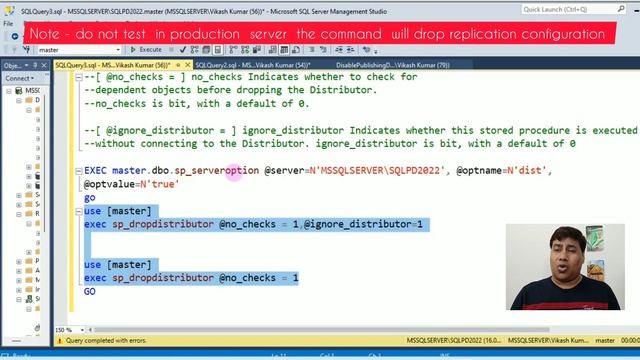Click the Increase Indent icon
640x360 pixels.
coord(350,50)
